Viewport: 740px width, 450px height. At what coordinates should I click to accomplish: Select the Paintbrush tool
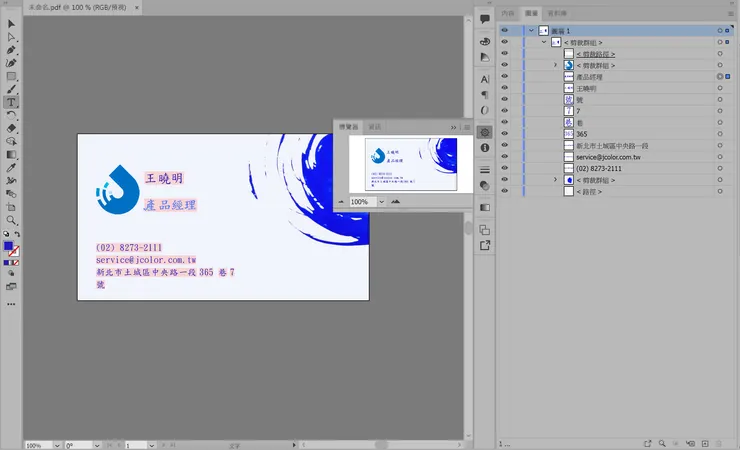click(11, 89)
